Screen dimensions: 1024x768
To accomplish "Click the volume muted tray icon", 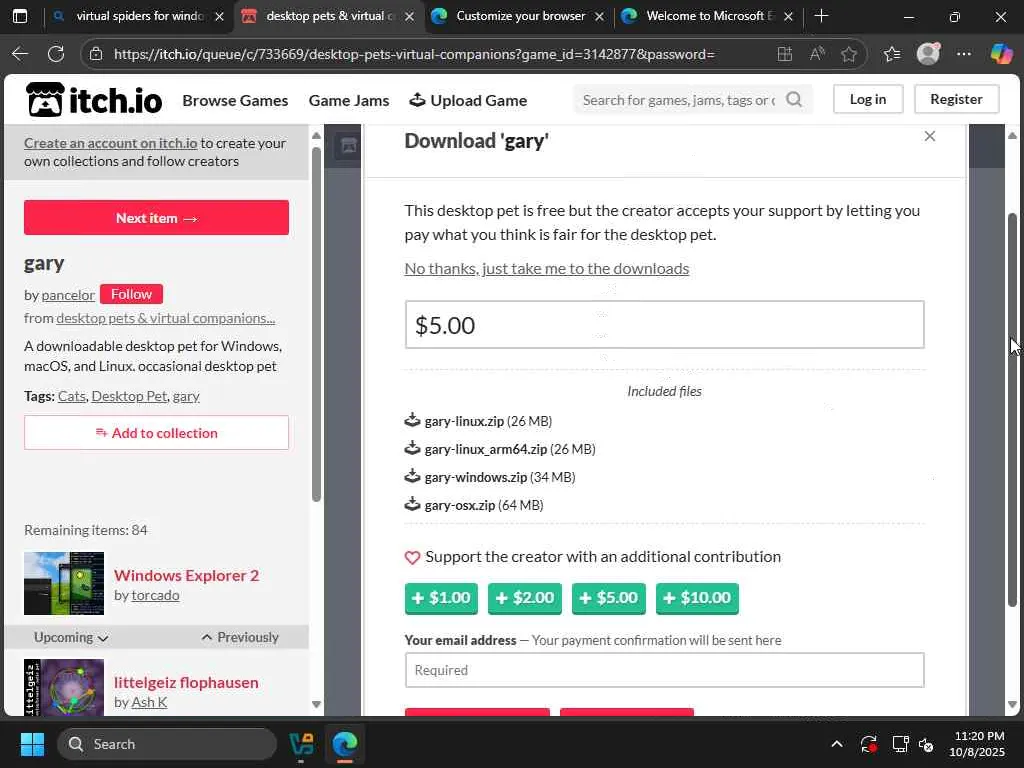I will (926, 744).
